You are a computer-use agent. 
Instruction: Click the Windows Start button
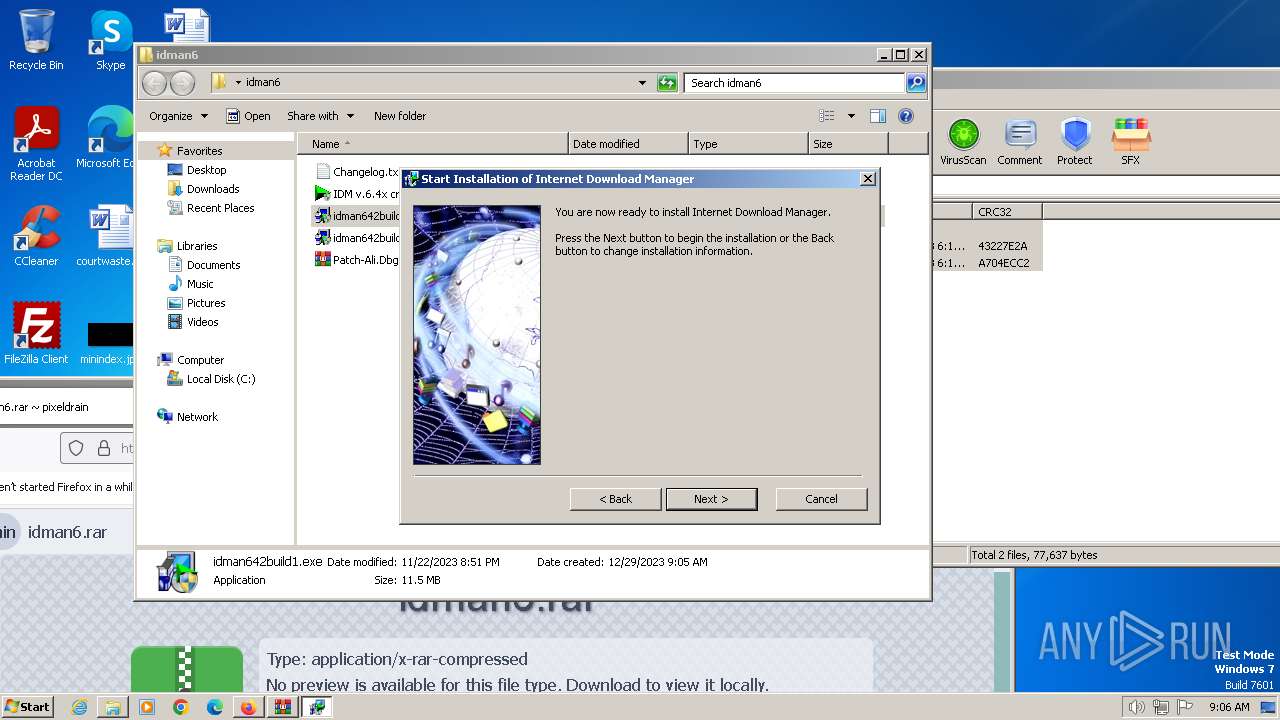28,706
